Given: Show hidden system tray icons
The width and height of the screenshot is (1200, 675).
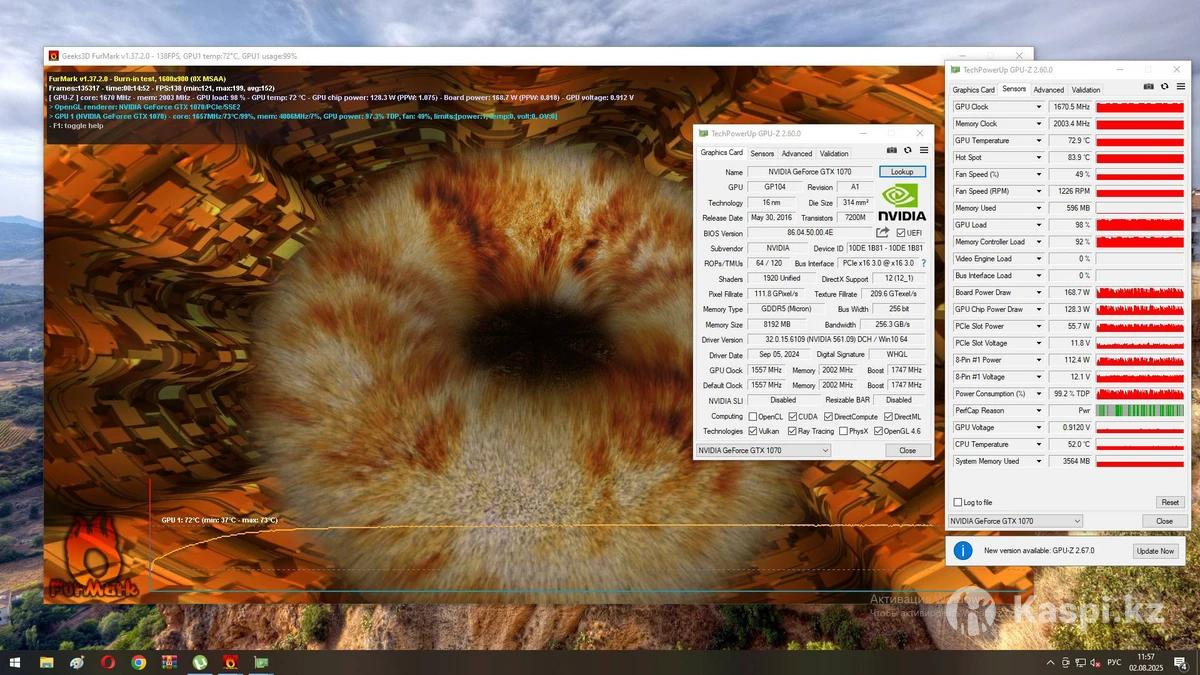Looking at the screenshot, I should pos(1050,662).
